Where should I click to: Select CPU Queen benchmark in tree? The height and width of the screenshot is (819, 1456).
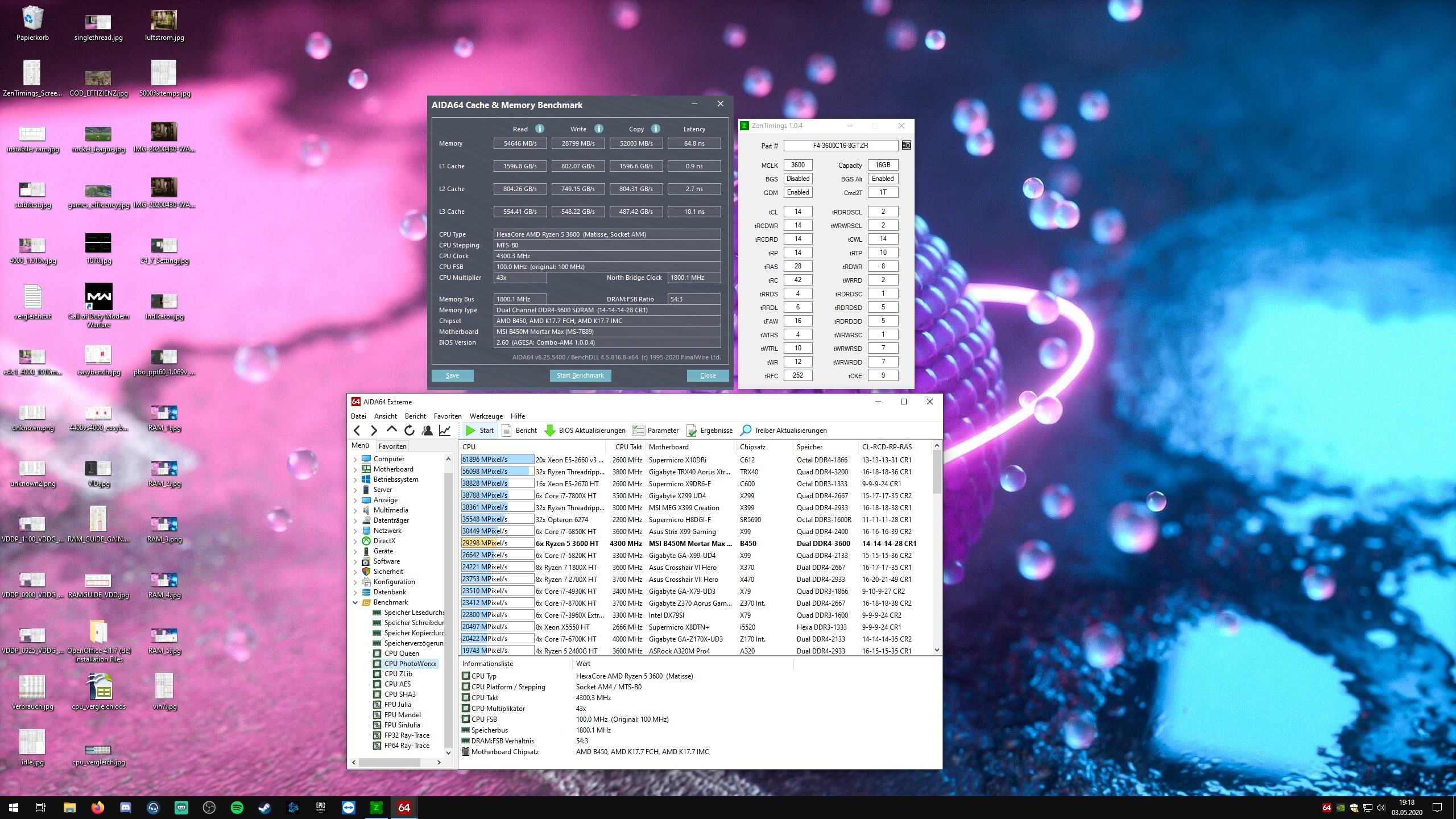click(402, 653)
